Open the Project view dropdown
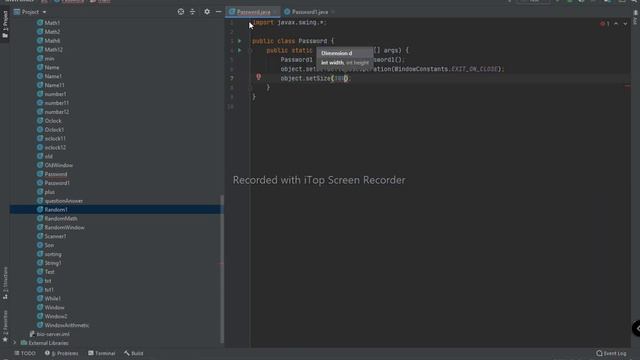This screenshot has width=640, height=360. pyautogui.click(x=30, y=12)
